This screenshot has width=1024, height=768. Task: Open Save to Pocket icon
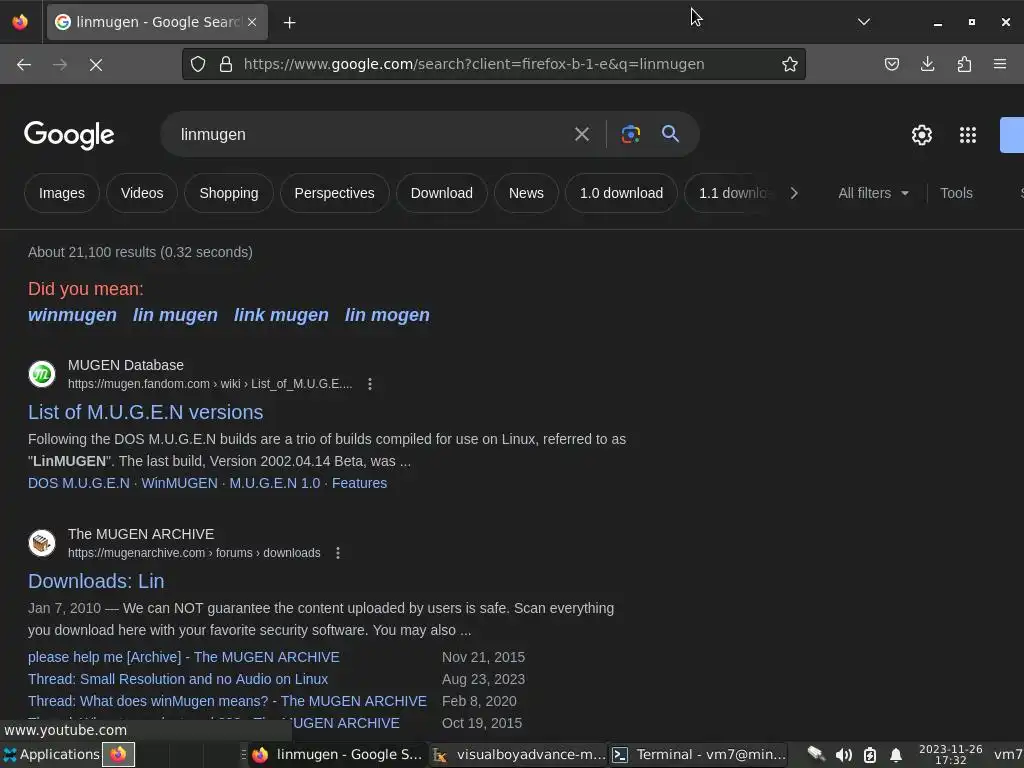pos(891,64)
